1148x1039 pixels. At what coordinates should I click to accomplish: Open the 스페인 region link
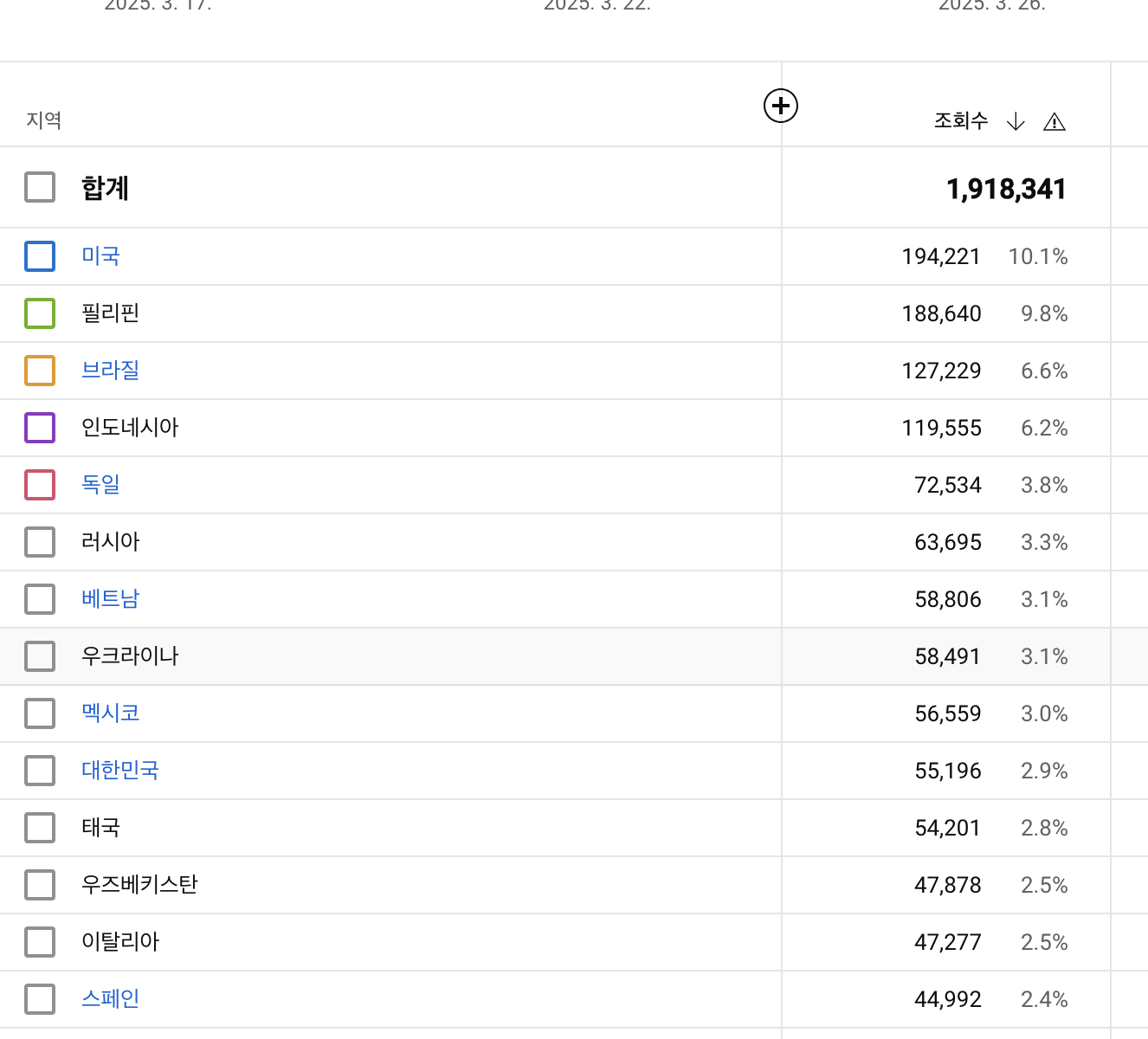click(x=110, y=999)
